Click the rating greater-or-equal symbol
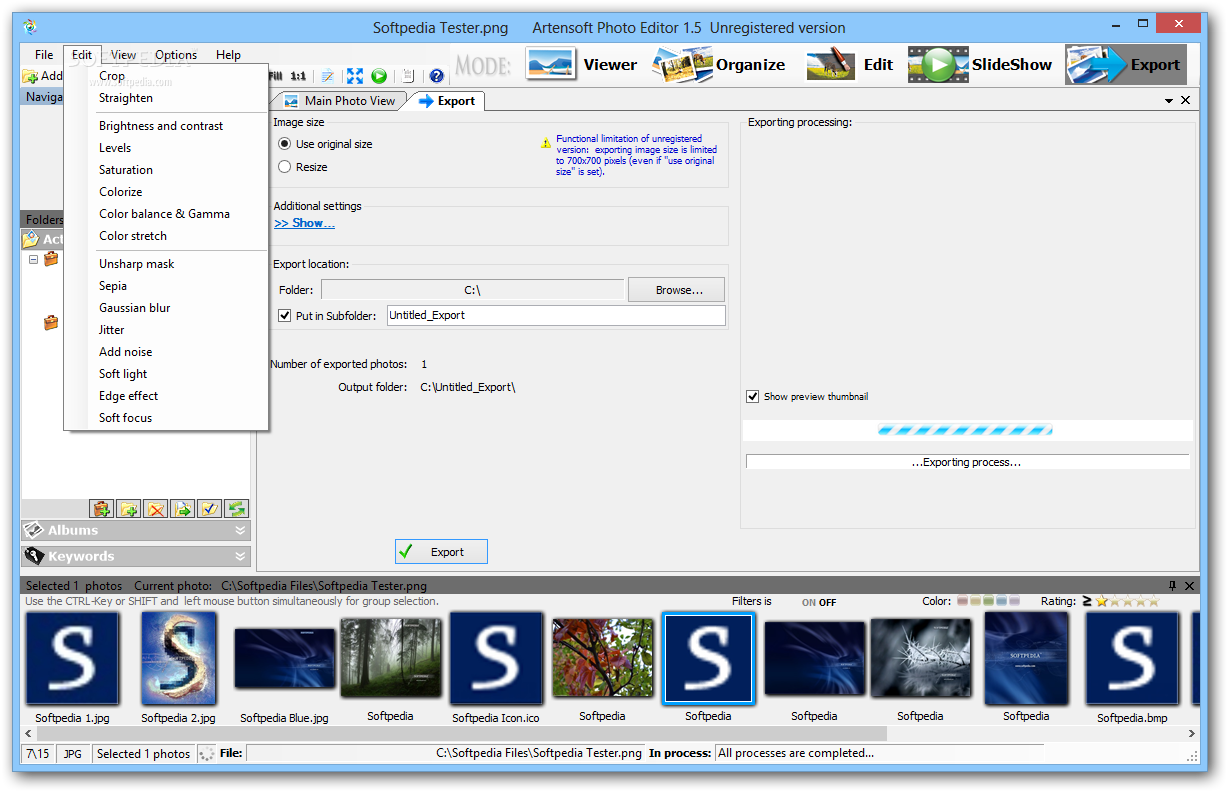 click(x=1086, y=601)
